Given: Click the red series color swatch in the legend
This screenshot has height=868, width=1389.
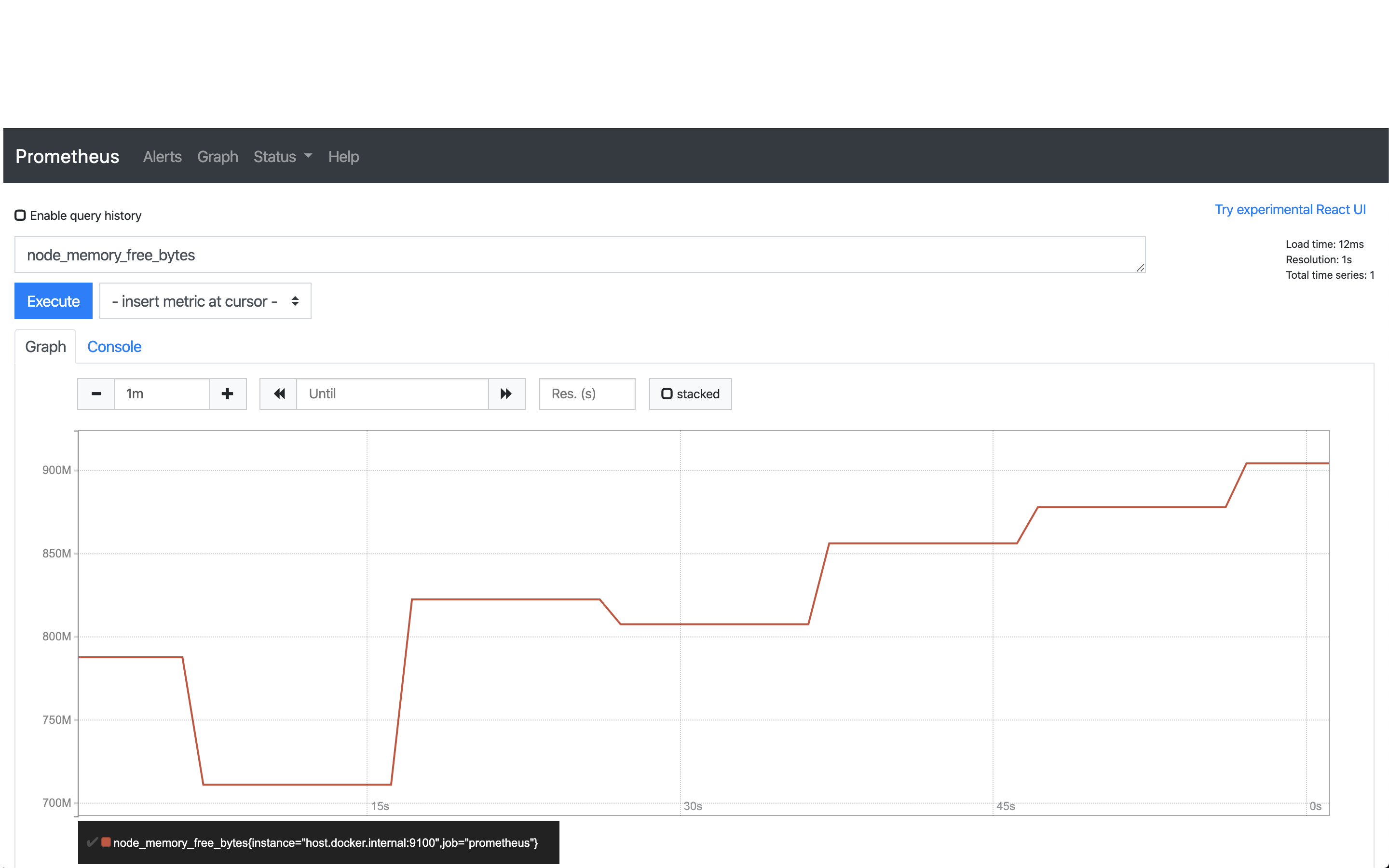Looking at the screenshot, I should (106, 842).
